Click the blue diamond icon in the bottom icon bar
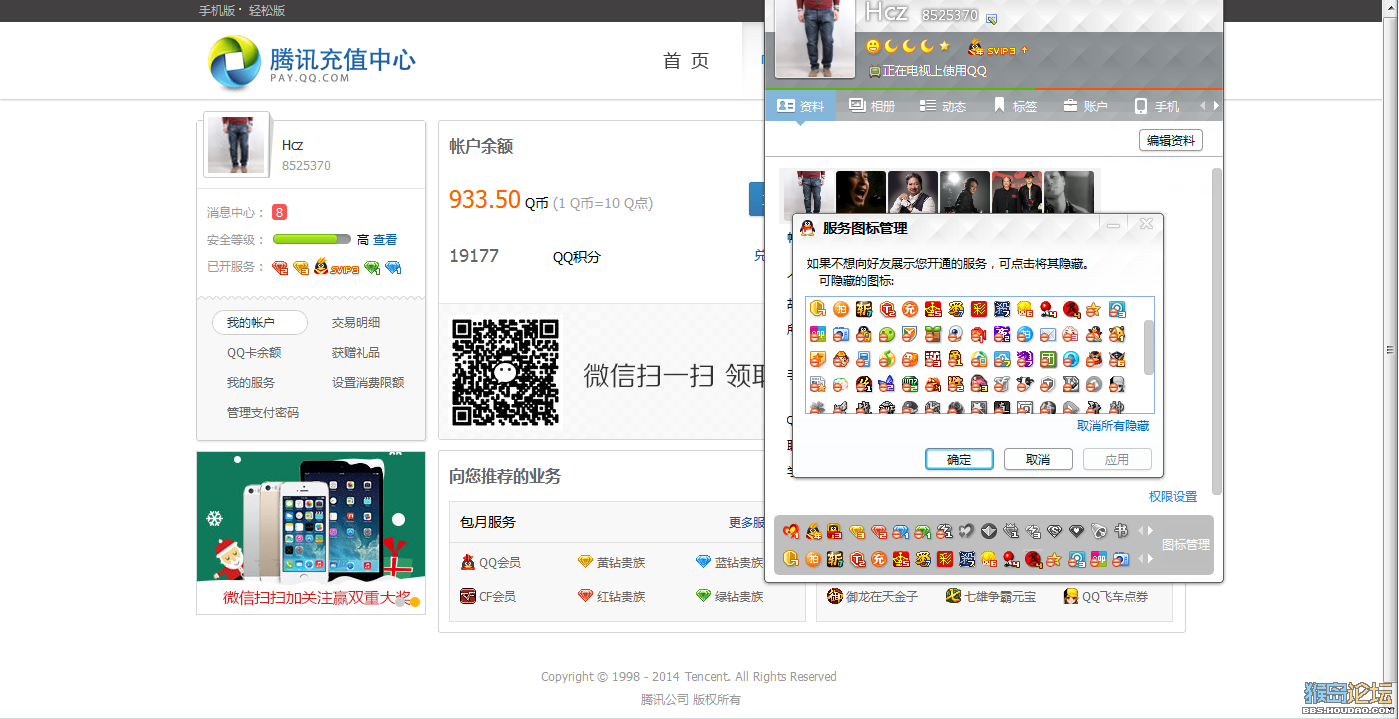Viewport: 1399px width, 719px height. (x=901, y=531)
